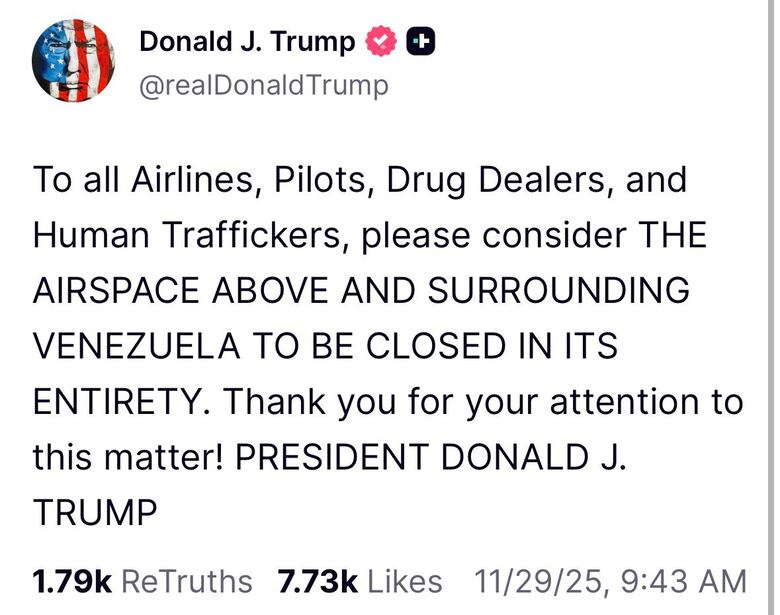
Task: Click the final word TRUMP of post
Action: pyautogui.click(x=96, y=512)
